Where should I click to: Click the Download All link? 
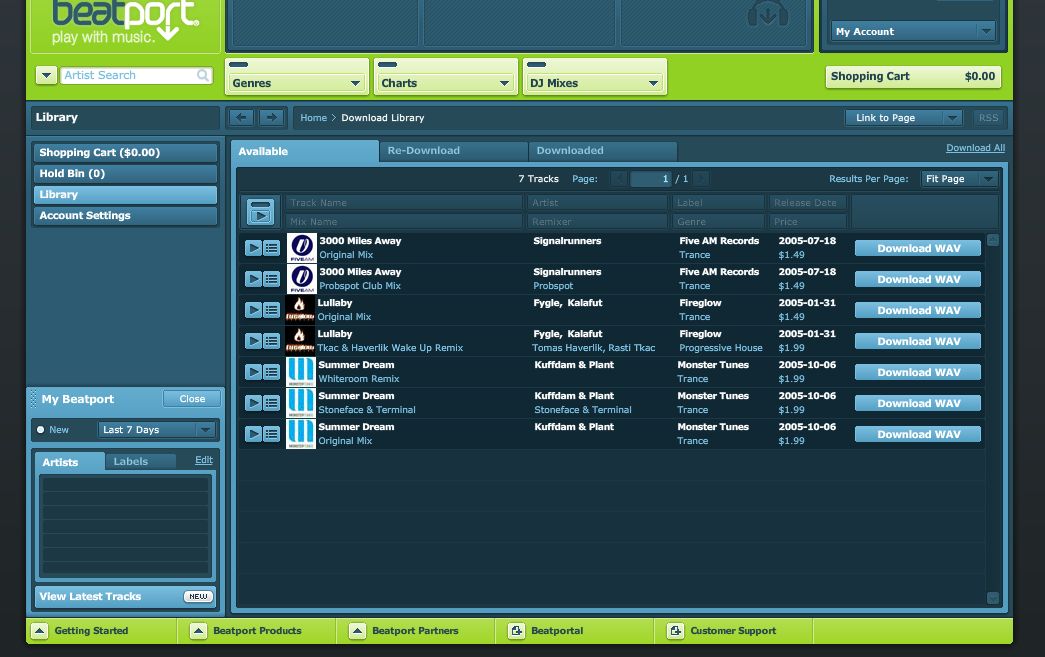pyautogui.click(x=975, y=148)
